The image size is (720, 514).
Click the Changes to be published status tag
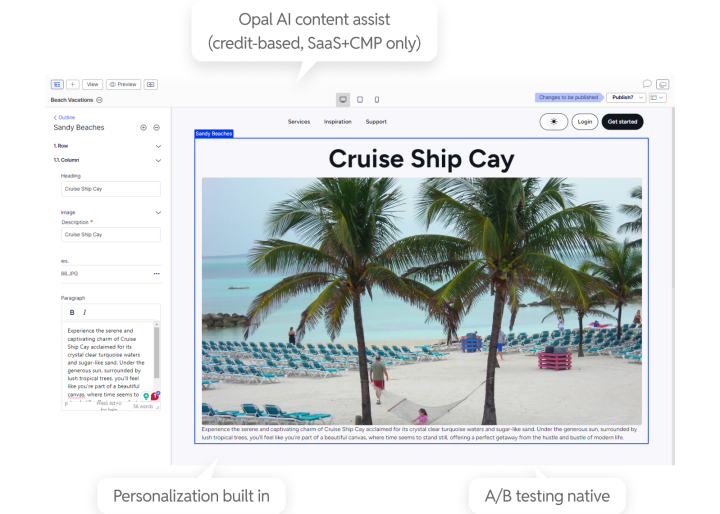[x=568, y=97]
